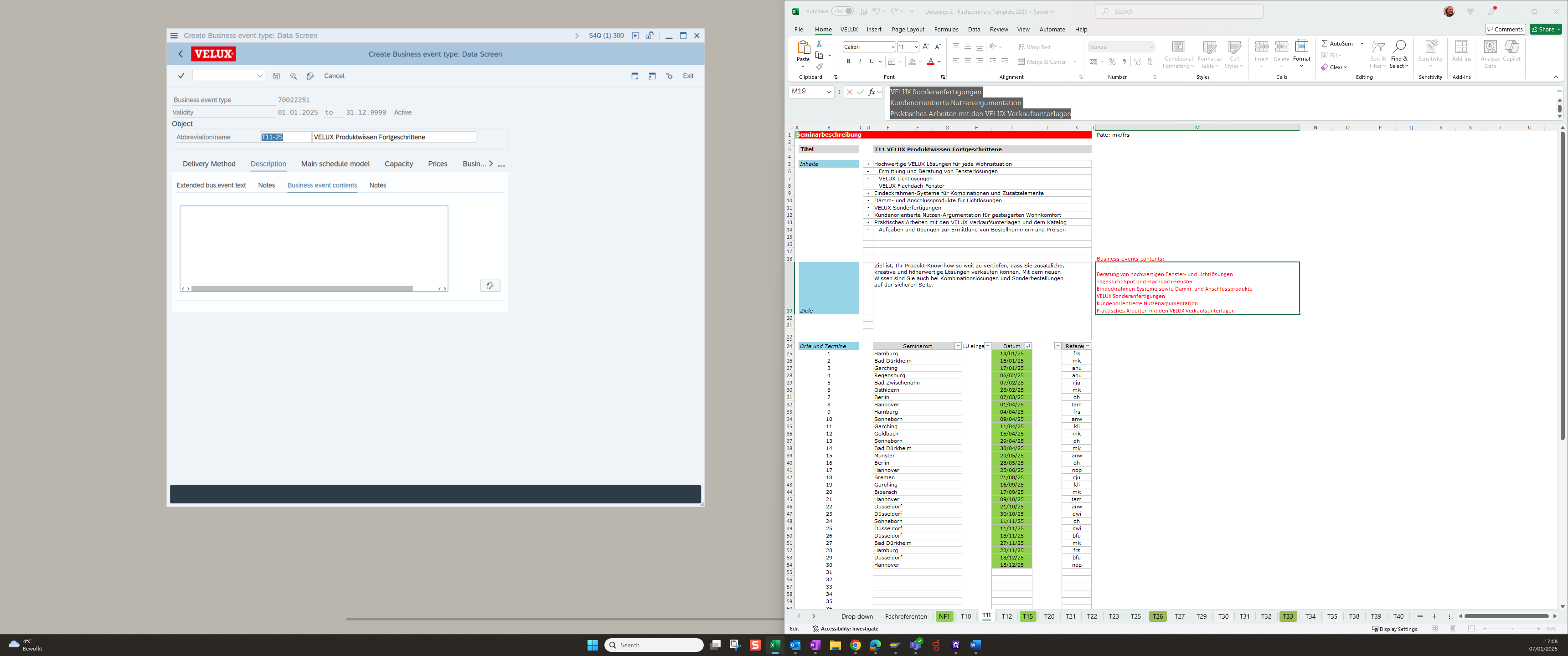Open the text editor button beside contents box
The image size is (1568, 656).
[490, 285]
